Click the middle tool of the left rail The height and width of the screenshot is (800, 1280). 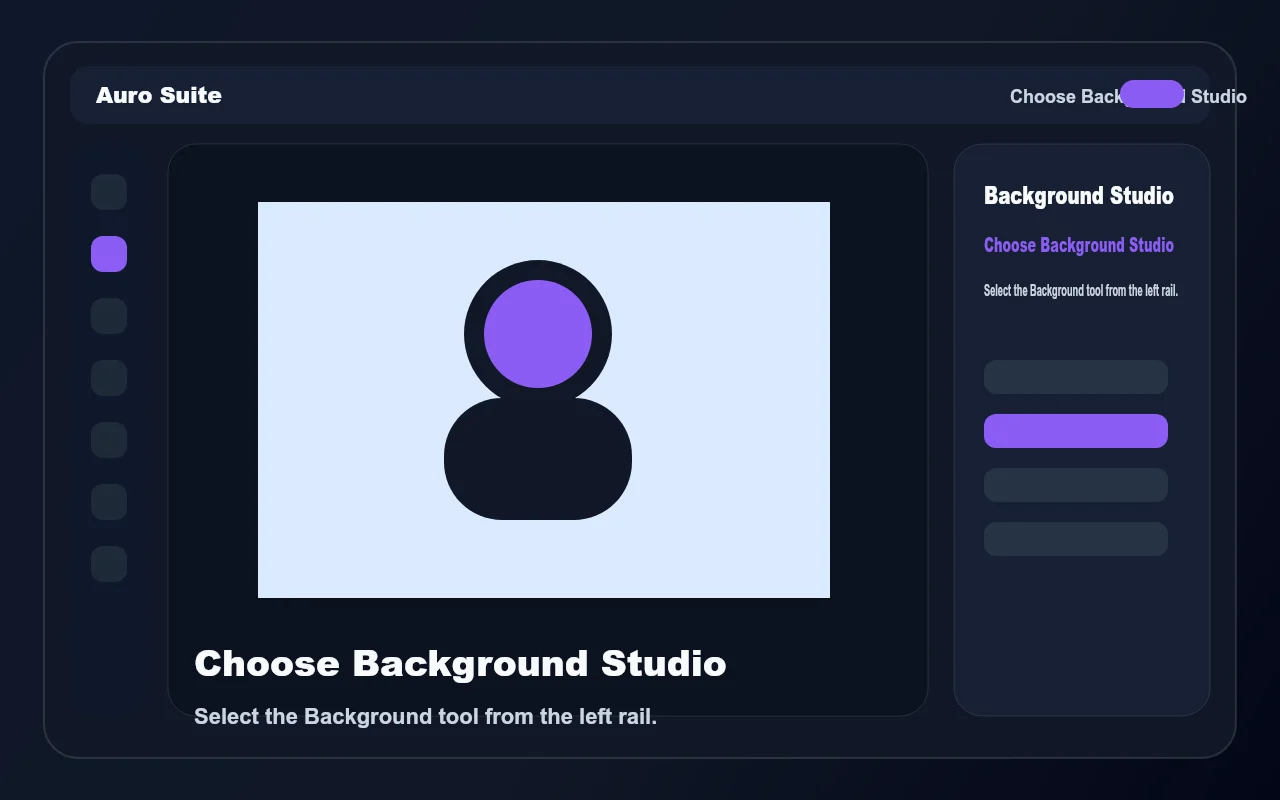pyautogui.click(x=109, y=378)
